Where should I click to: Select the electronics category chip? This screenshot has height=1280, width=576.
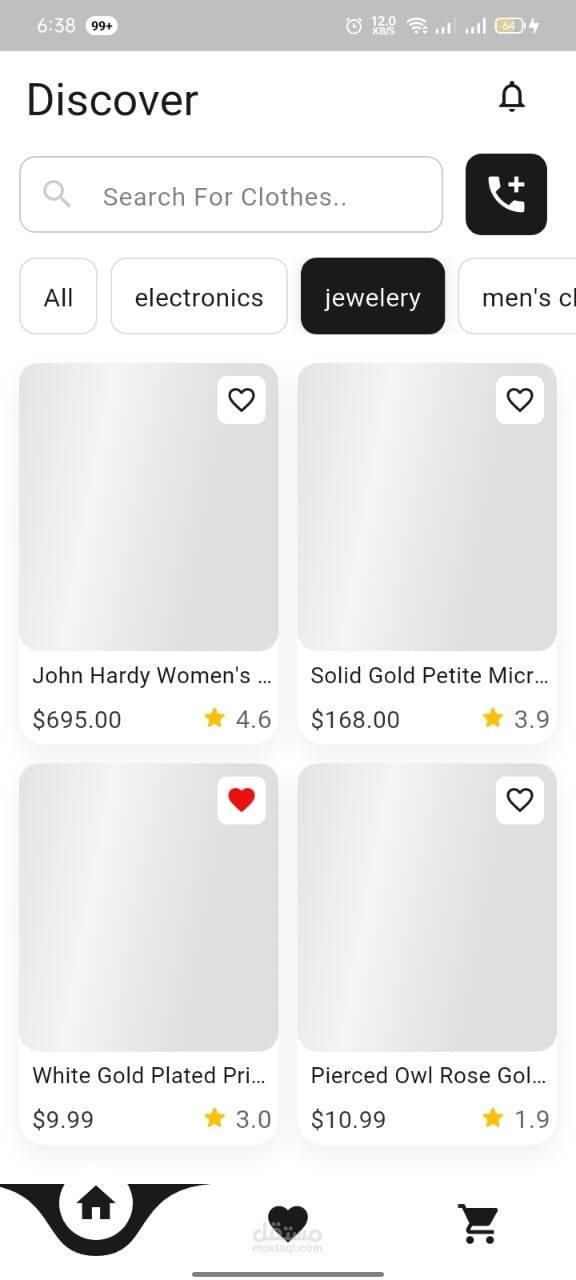pos(199,297)
